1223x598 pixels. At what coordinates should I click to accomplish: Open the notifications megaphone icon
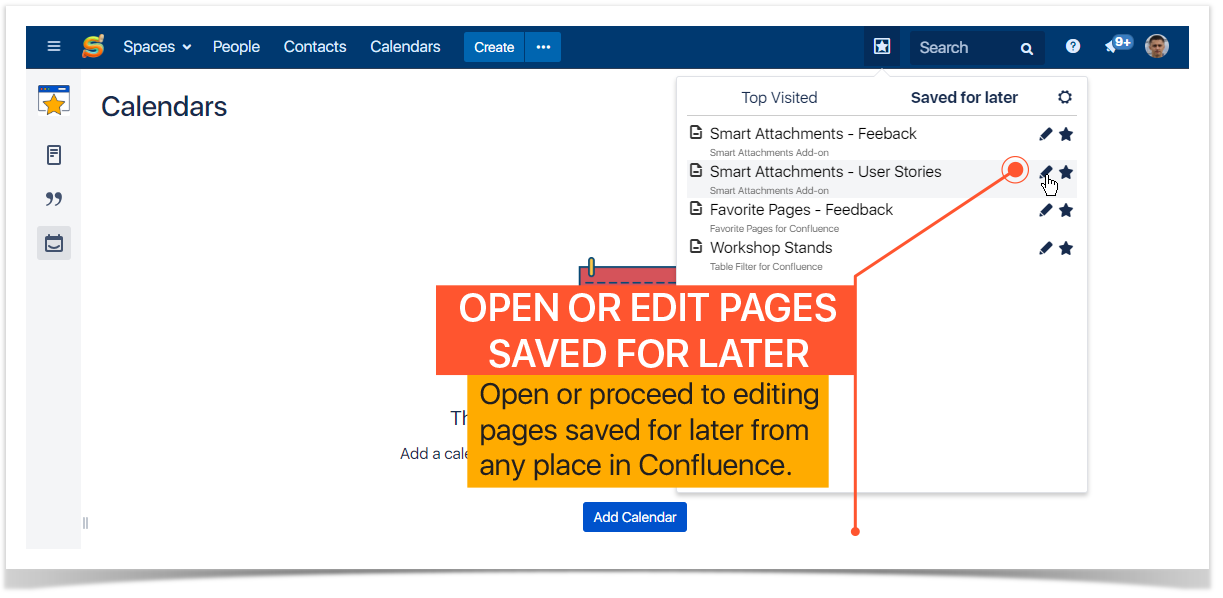point(1117,46)
